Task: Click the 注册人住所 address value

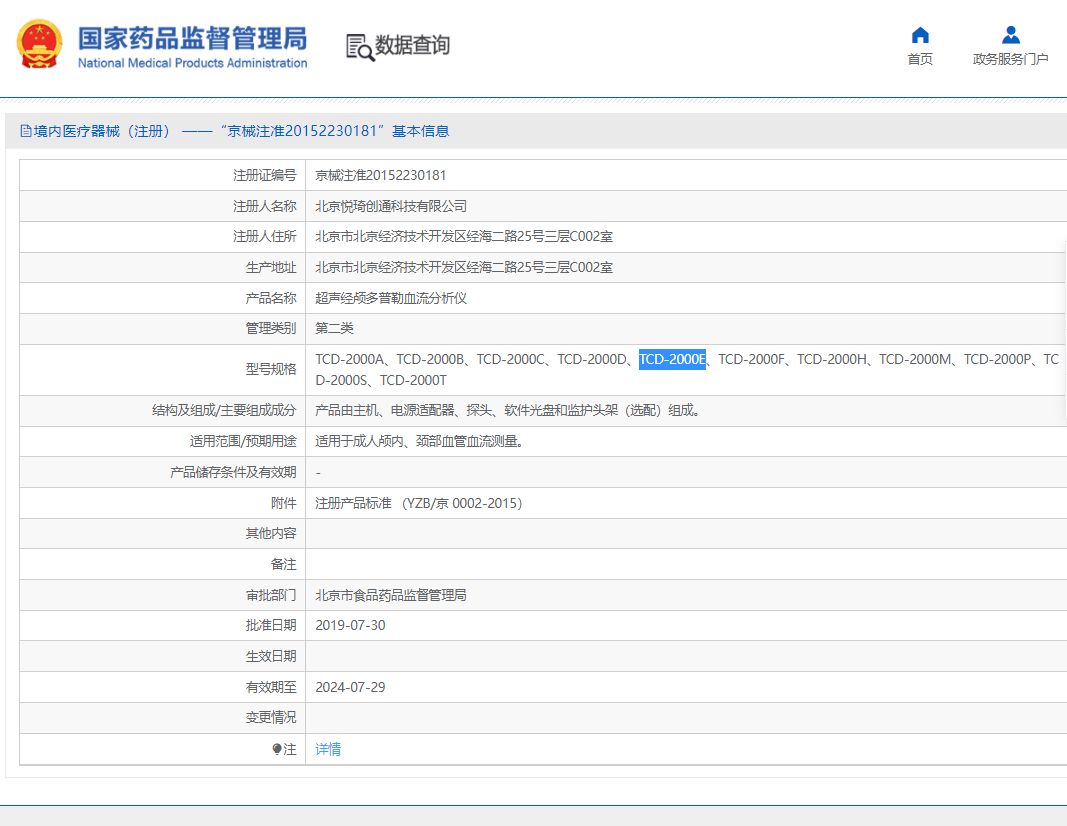Action: [463, 237]
